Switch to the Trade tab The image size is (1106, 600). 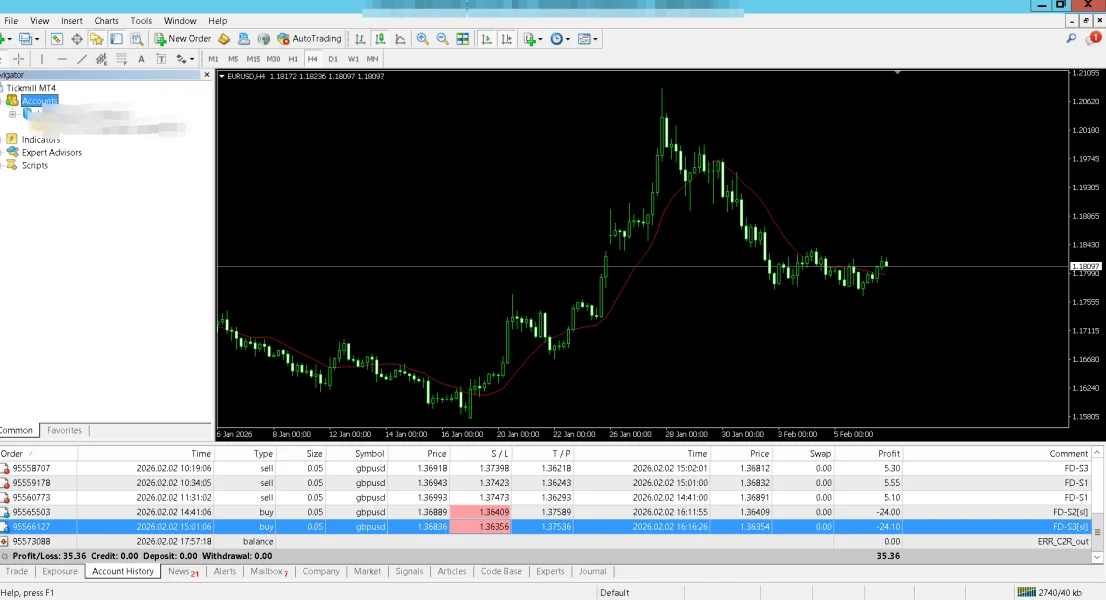tap(17, 571)
